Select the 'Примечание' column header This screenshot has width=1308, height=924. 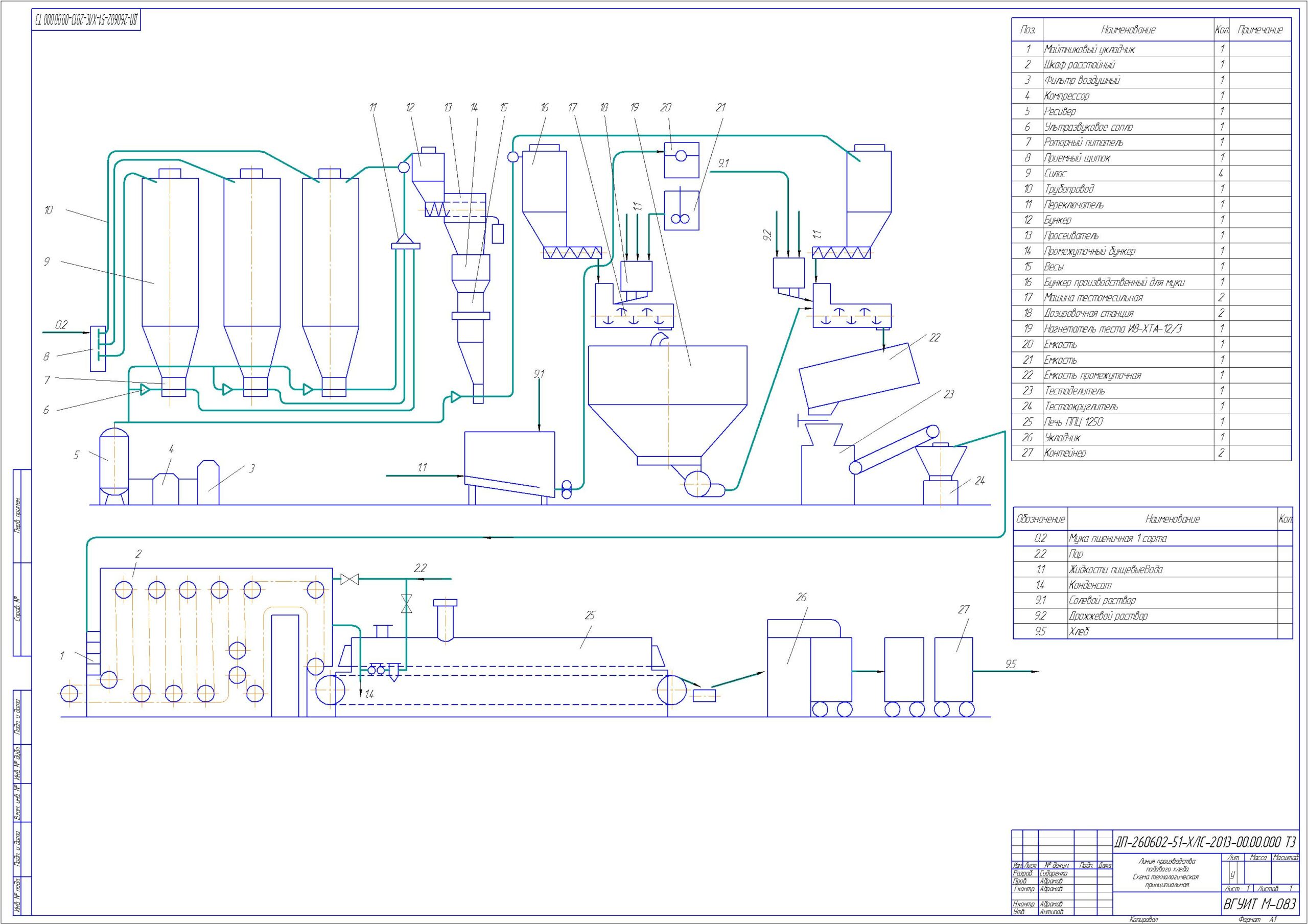1259,30
